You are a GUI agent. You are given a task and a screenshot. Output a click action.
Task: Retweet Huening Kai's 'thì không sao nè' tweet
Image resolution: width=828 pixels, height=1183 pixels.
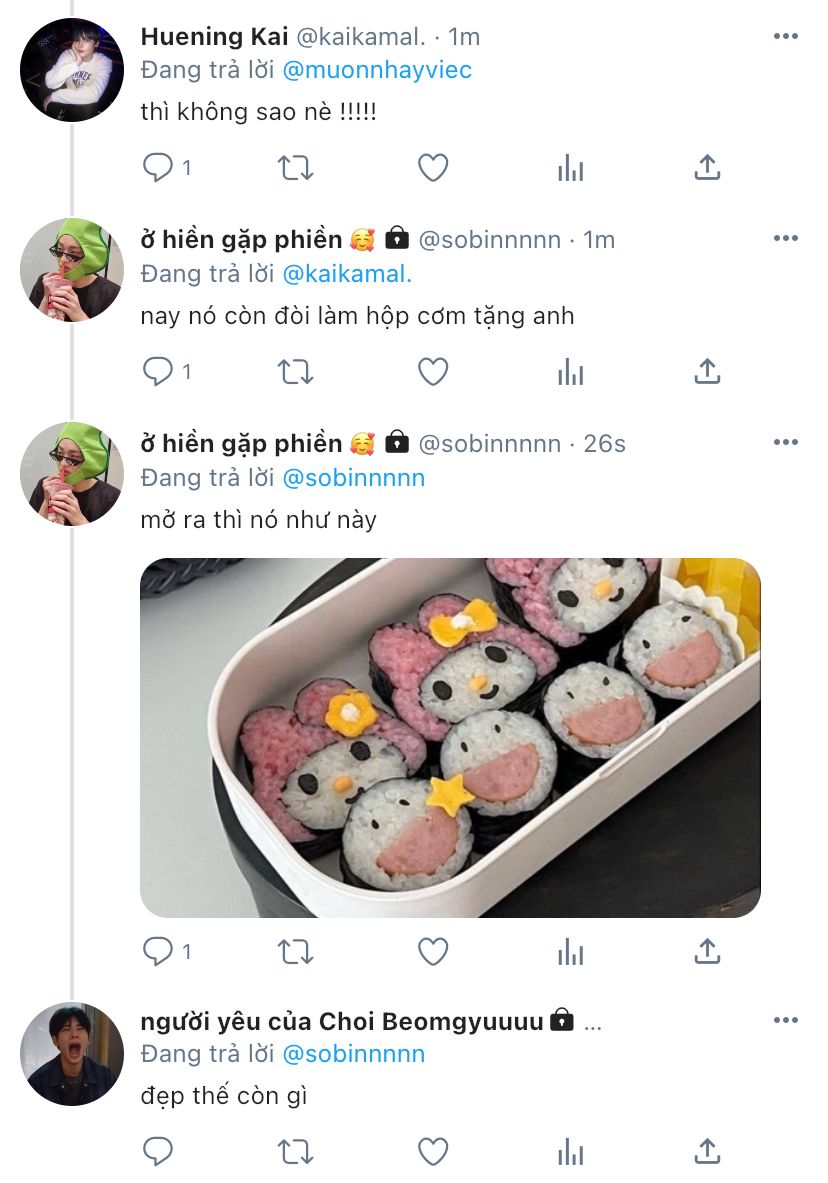(295, 167)
